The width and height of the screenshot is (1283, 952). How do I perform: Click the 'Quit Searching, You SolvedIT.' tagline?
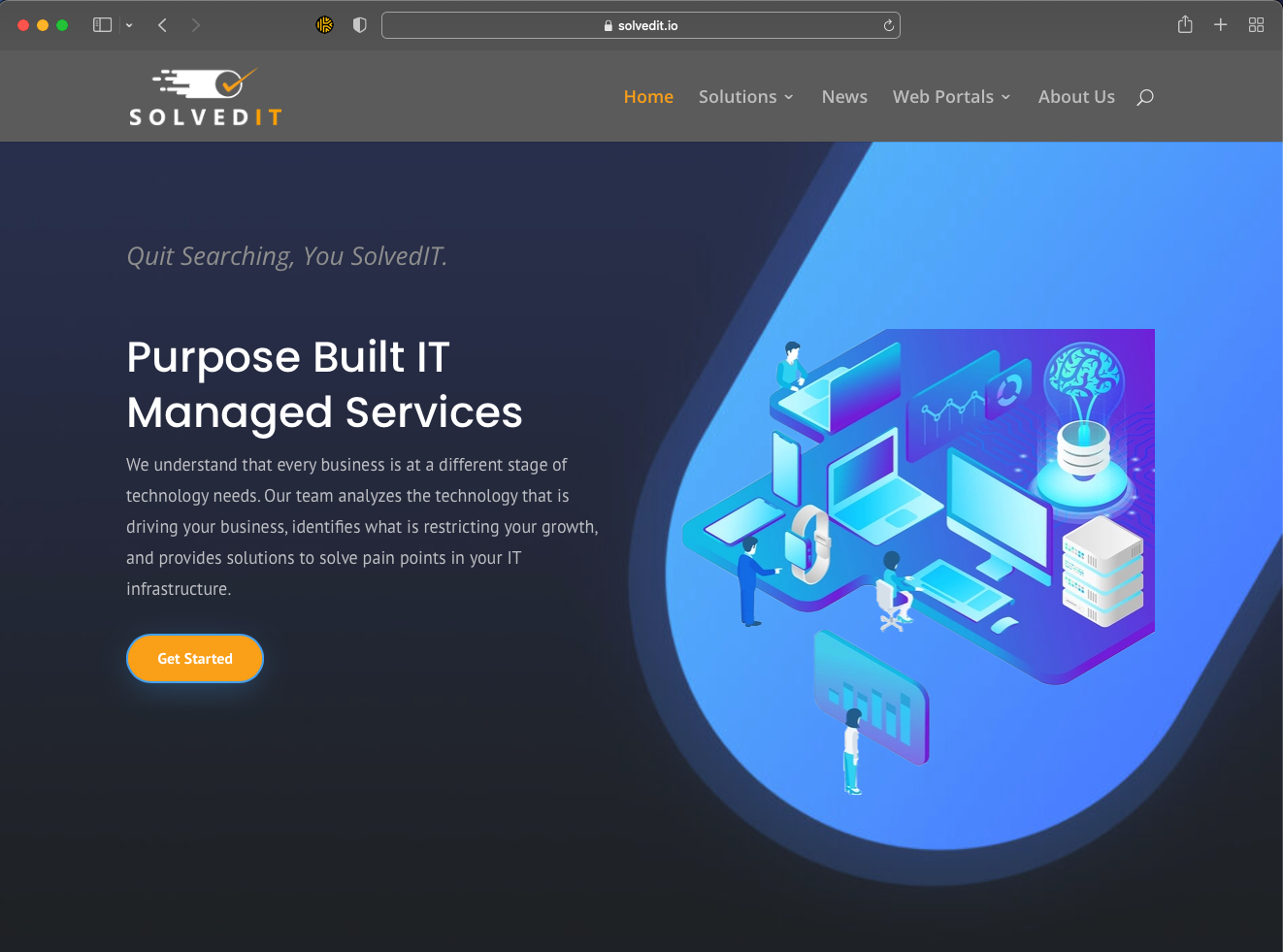pyautogui.click(x=287, y=256)
